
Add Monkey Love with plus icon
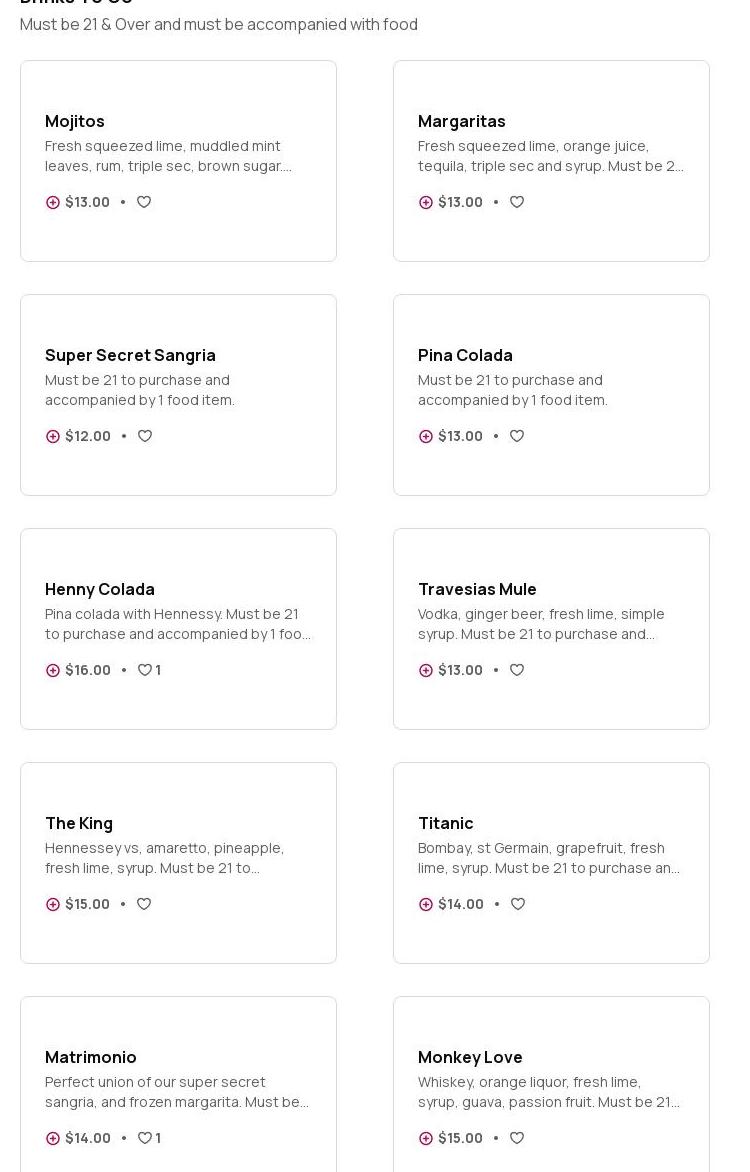tap(426, 1138)
